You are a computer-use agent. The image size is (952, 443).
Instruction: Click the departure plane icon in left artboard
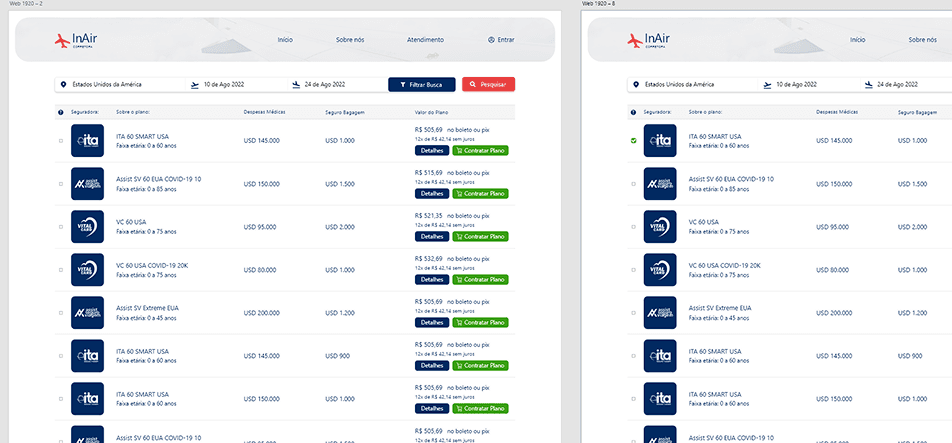[194, 85]
